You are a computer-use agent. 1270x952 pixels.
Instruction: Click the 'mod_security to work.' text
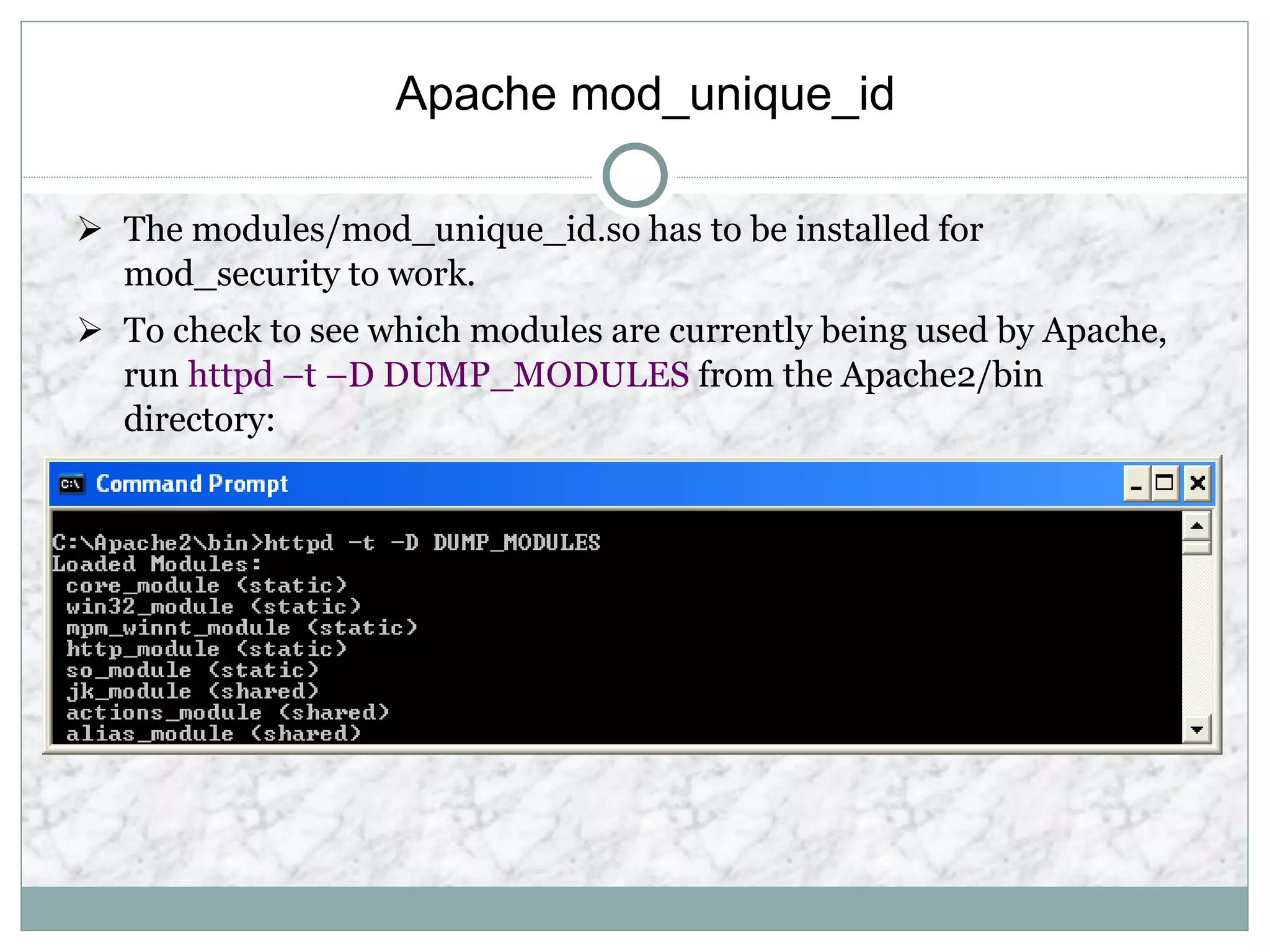click(300, 274)
